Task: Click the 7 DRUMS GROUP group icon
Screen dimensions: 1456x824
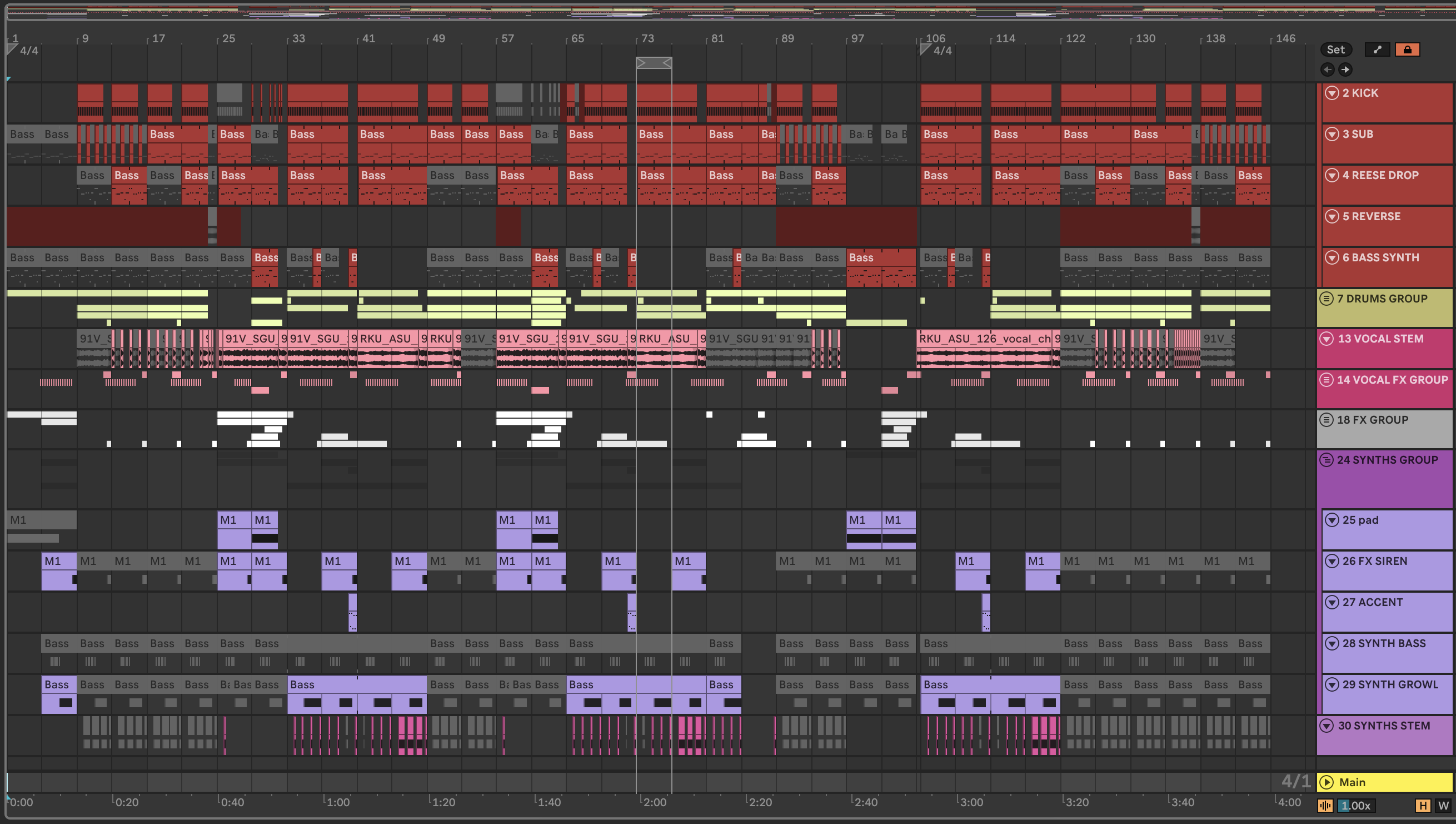Action: pos(1326,298)
